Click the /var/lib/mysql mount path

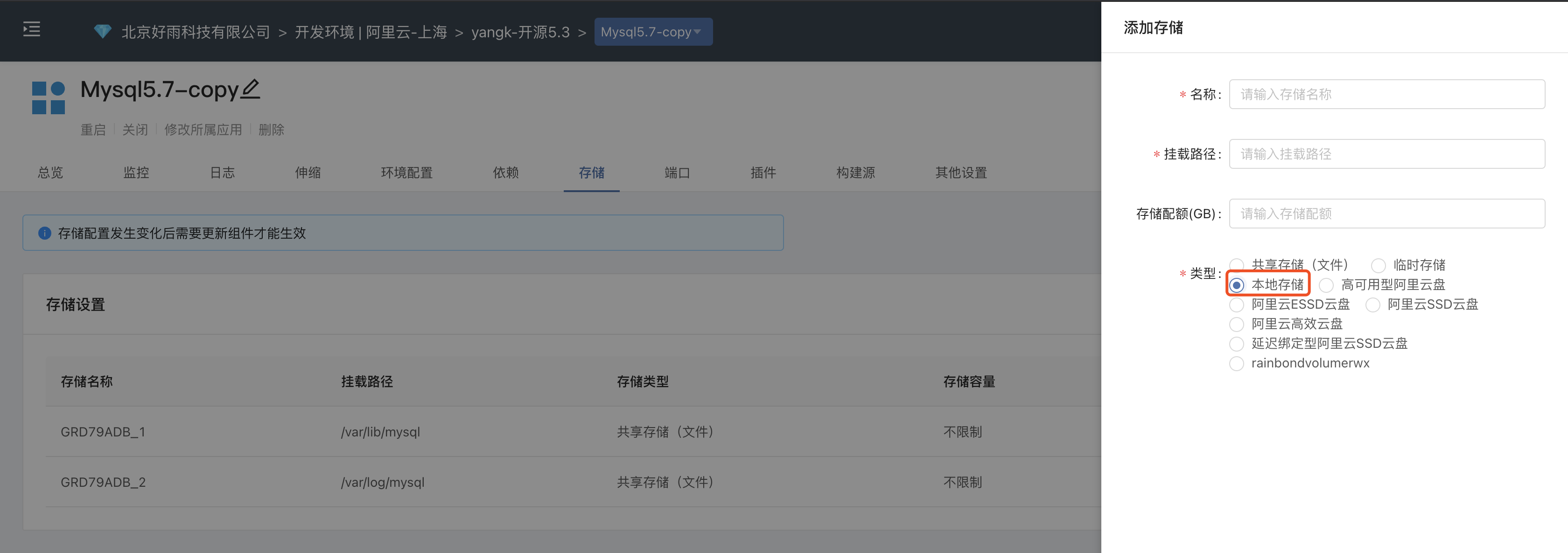coord(380,432)
